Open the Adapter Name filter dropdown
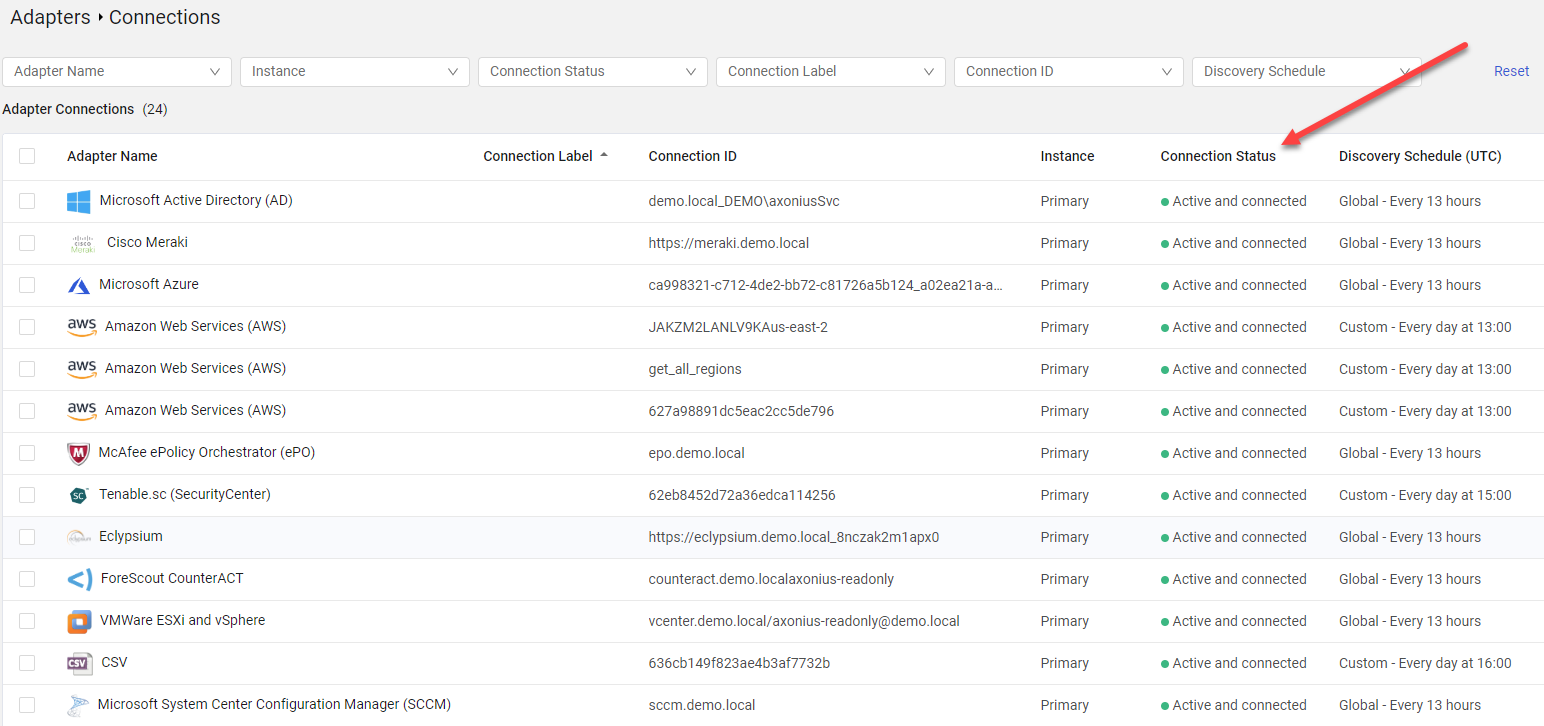Screen dimensions: 1544x726 (117, 71)
